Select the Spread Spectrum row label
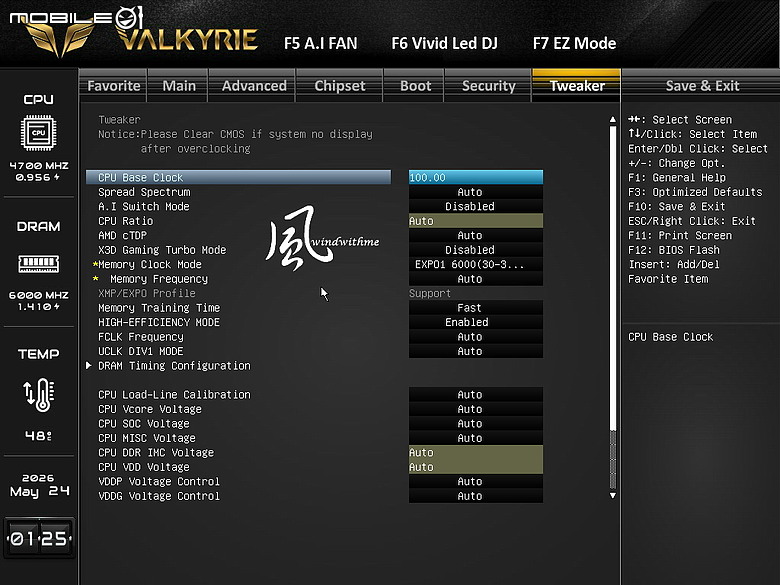The width and height of the screenshot is (780, 585). point(144,192)
